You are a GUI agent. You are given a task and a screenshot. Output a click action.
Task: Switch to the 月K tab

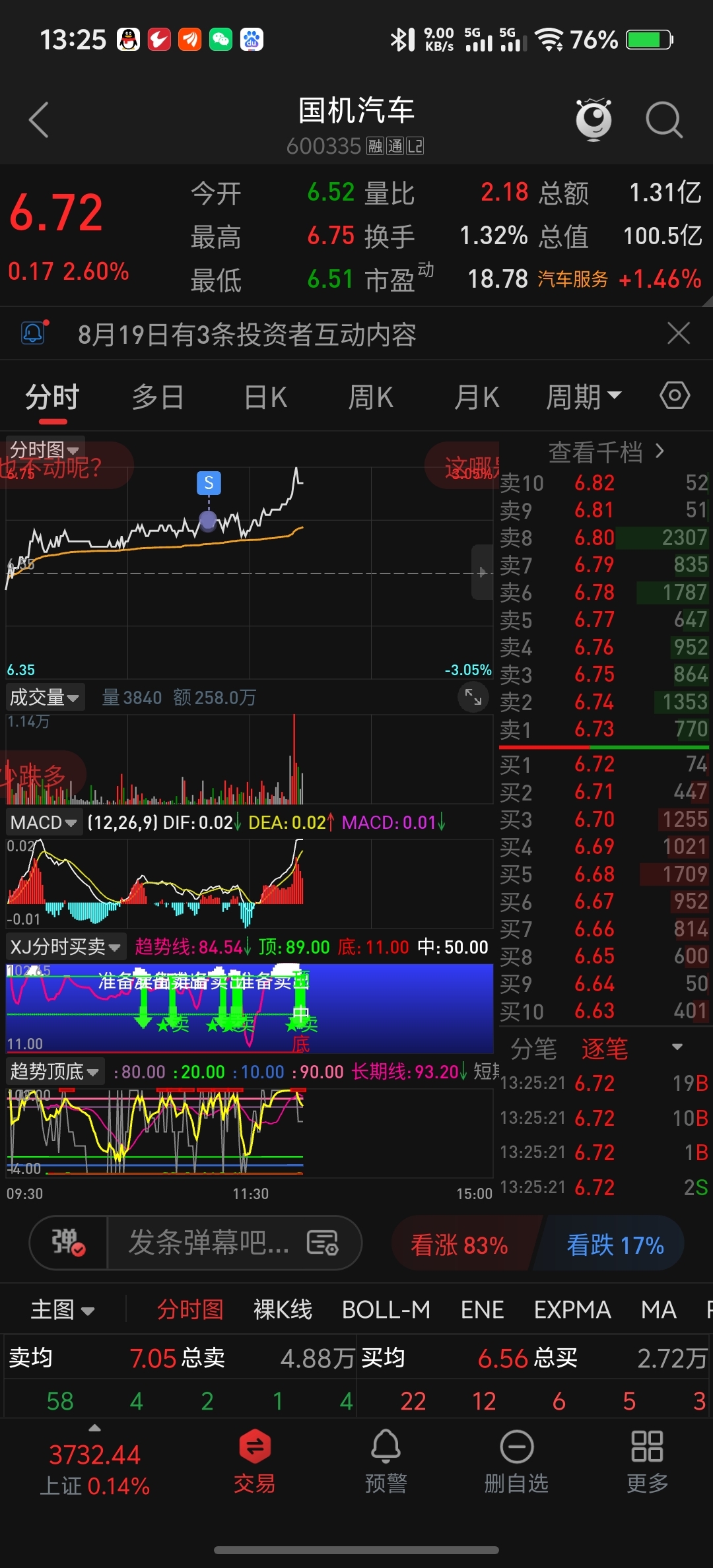477,397
